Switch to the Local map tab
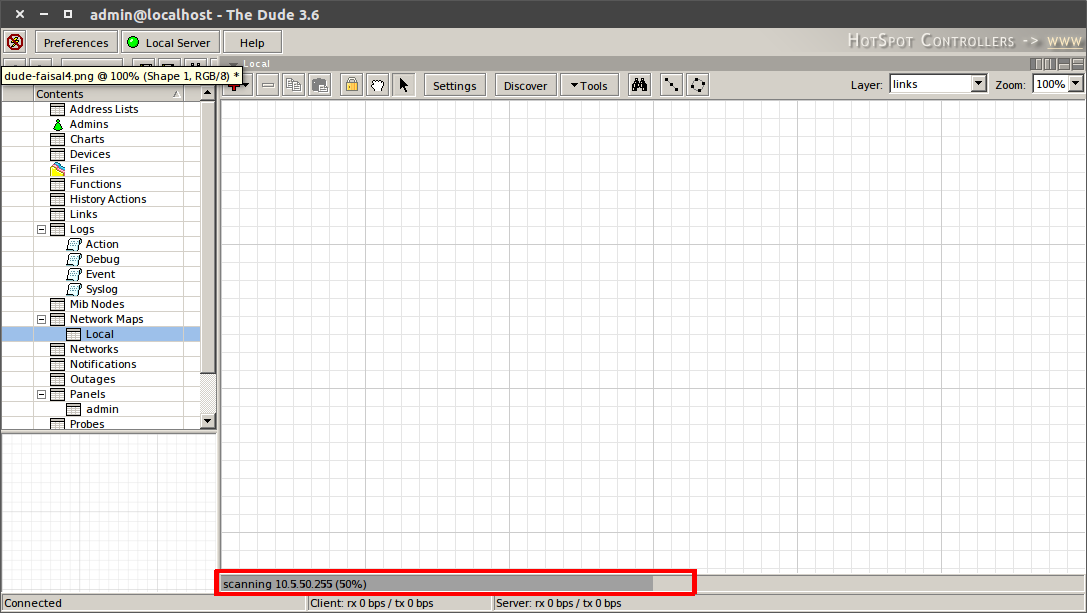Viewport: 1087px width, 613px height. (255, 63)
